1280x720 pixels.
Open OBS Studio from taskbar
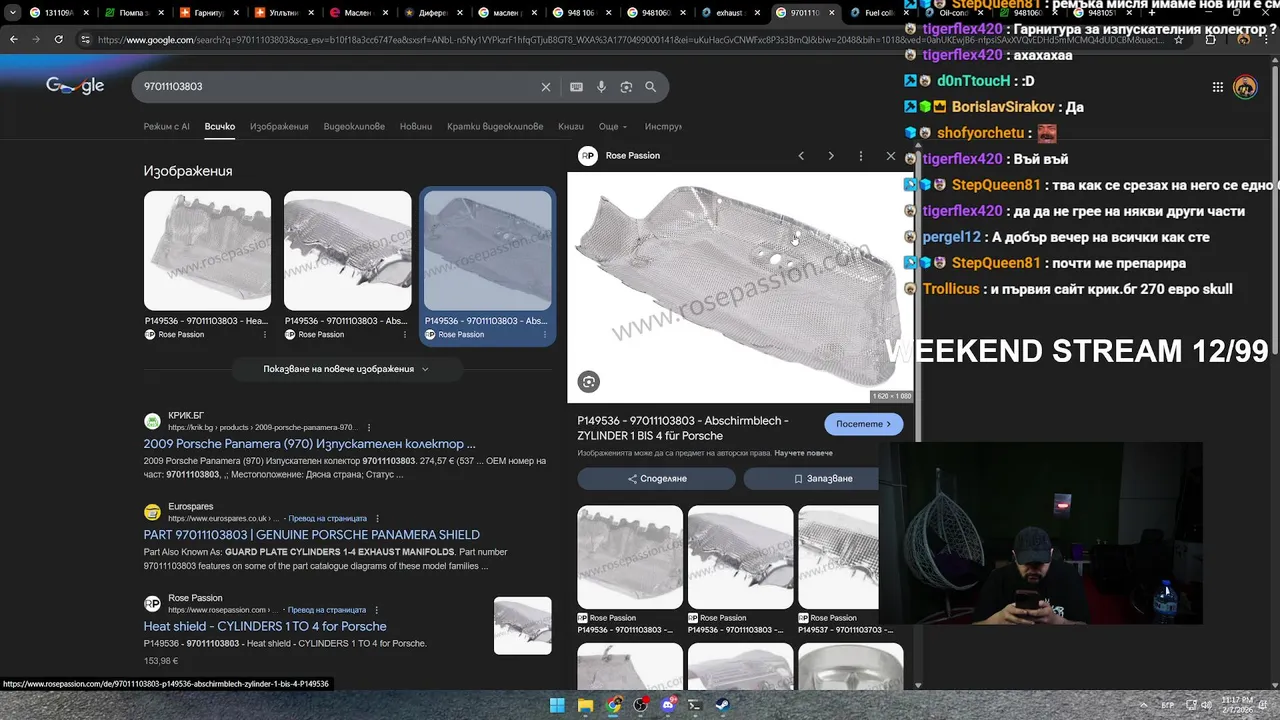point(641,705)
